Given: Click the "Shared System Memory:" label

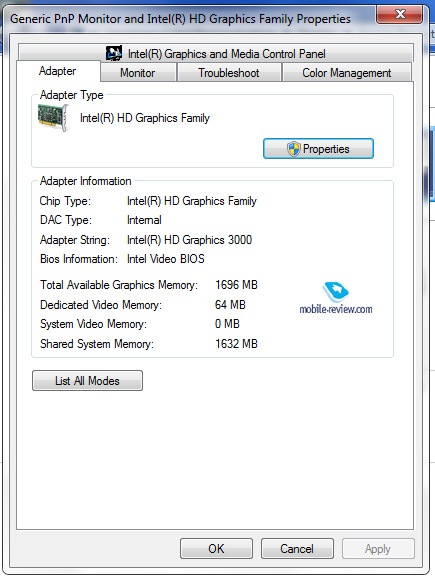Looking at the screenshot, I should tap(97, 344).
